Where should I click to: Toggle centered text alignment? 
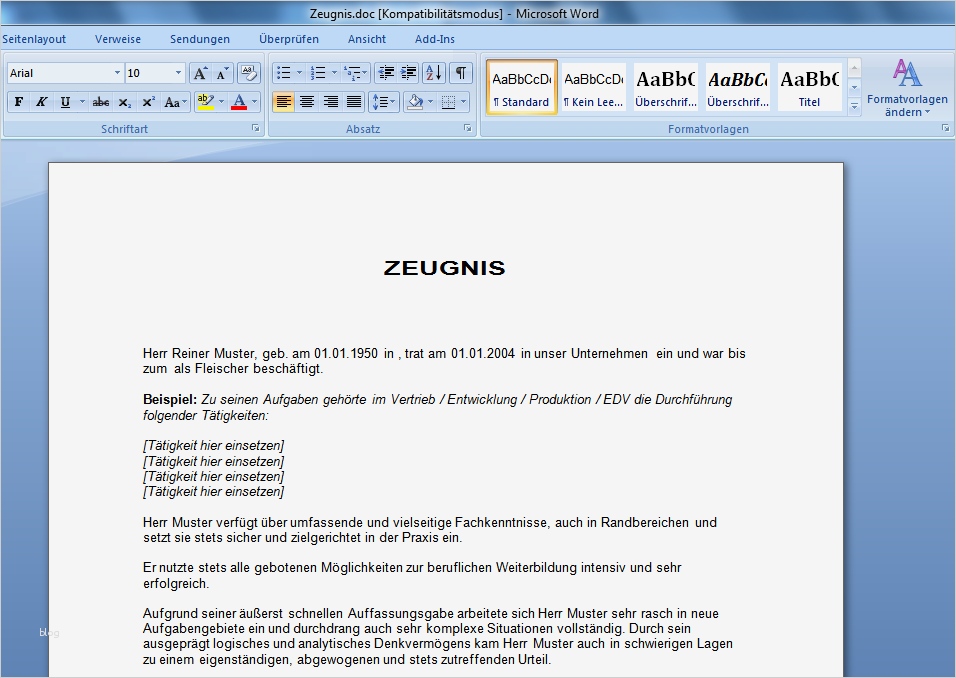[x=307, y=101]
